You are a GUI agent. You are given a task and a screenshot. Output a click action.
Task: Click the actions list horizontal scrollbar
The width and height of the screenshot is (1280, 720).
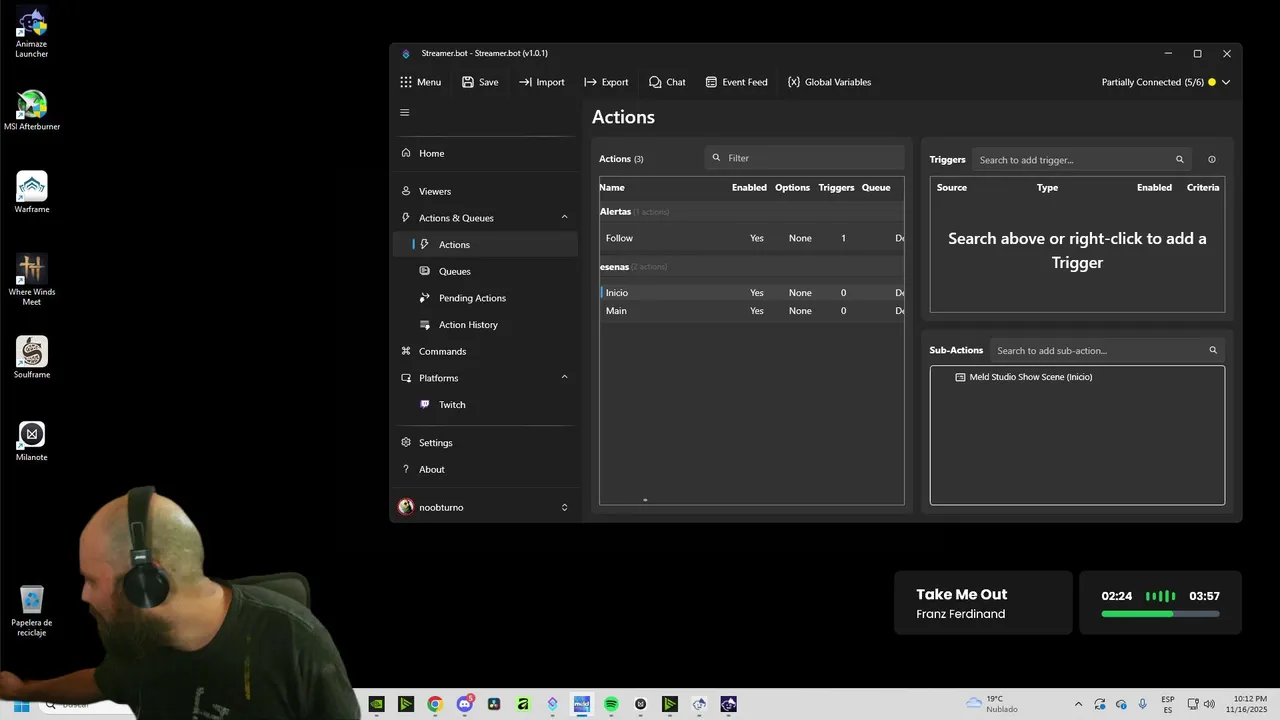coord(645,500)
